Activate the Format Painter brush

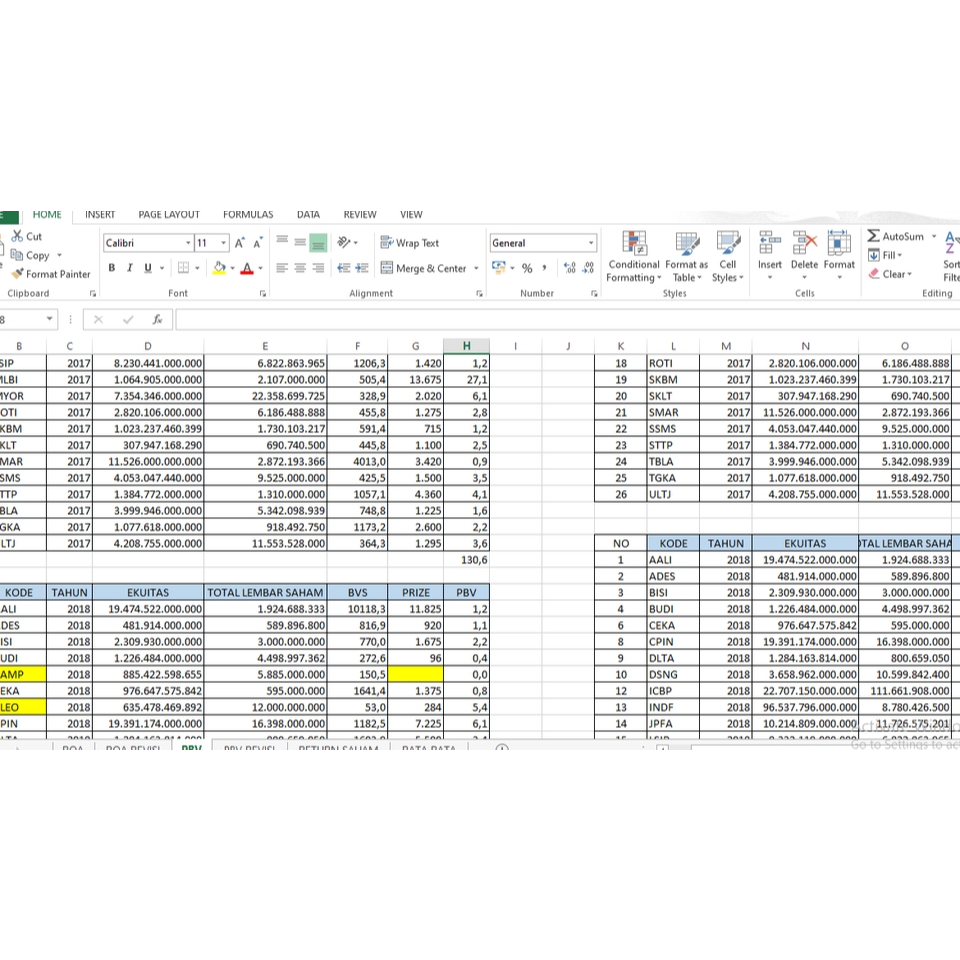[x=17, y=274]
